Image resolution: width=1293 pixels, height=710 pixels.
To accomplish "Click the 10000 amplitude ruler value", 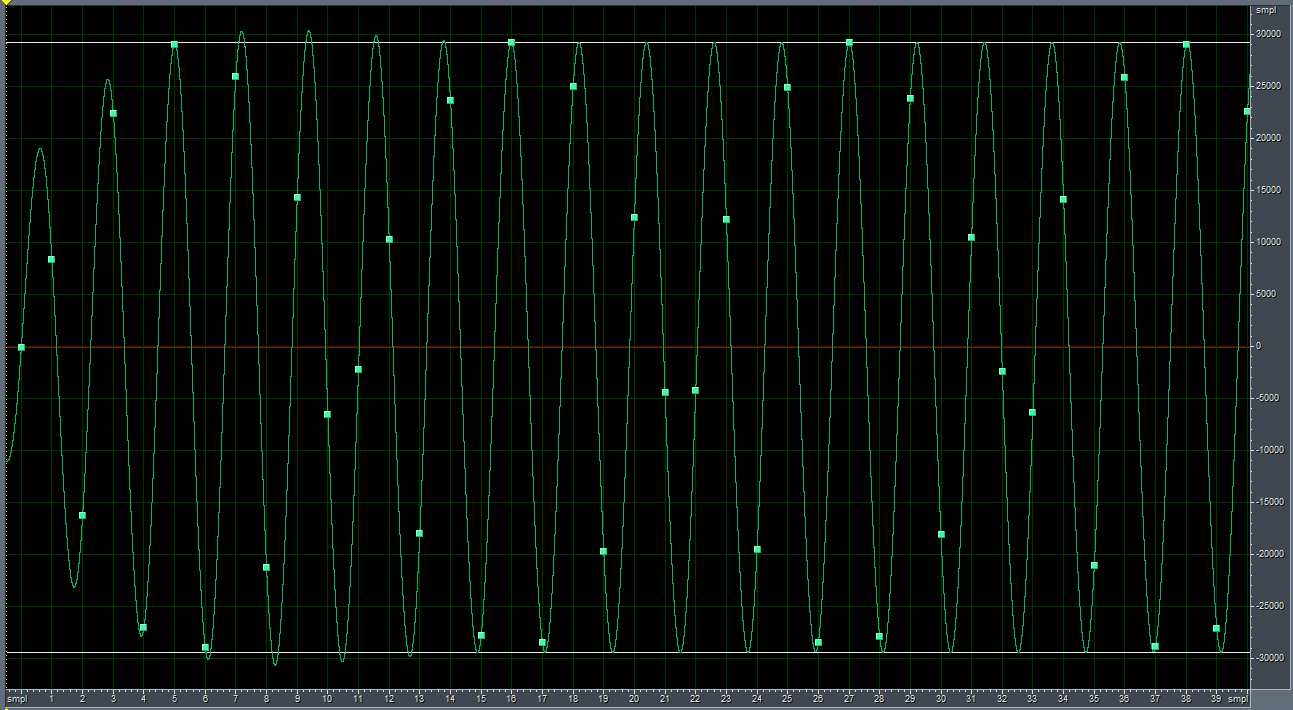I will (x=1270, y=242).
